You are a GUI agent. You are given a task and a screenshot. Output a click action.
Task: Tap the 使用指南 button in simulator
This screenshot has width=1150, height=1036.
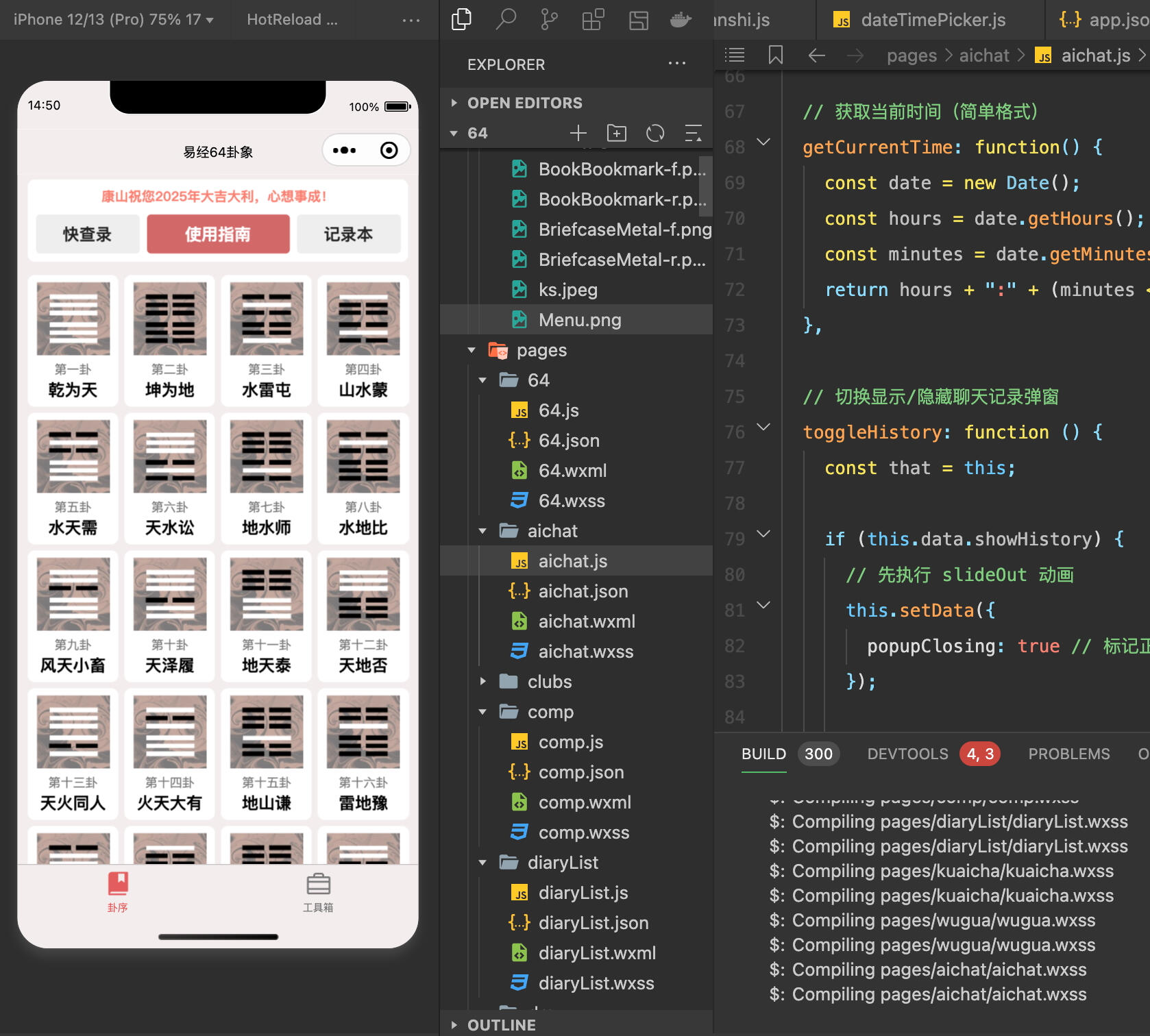(x=218, y=234)
